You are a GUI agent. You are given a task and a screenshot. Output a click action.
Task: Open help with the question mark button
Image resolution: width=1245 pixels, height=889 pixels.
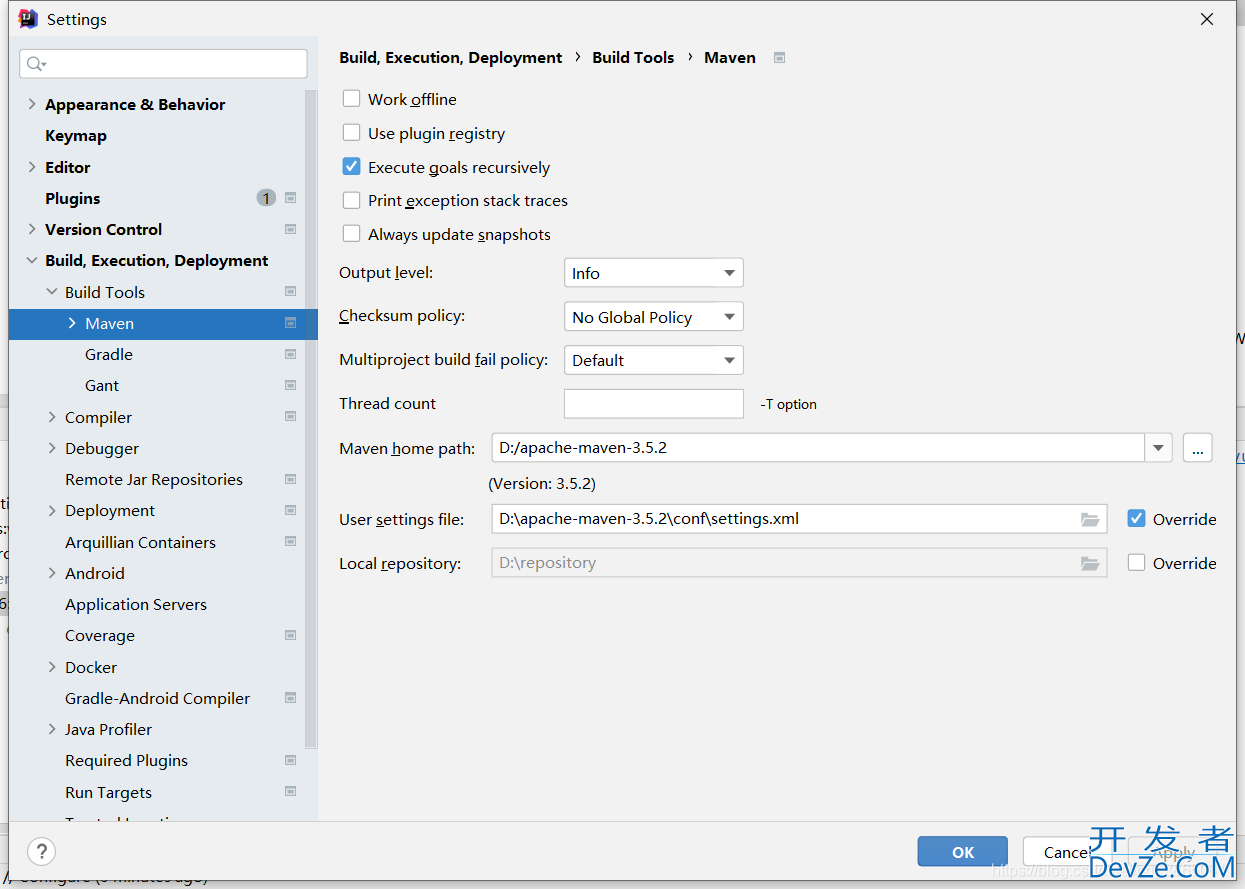tap(41, 852)
